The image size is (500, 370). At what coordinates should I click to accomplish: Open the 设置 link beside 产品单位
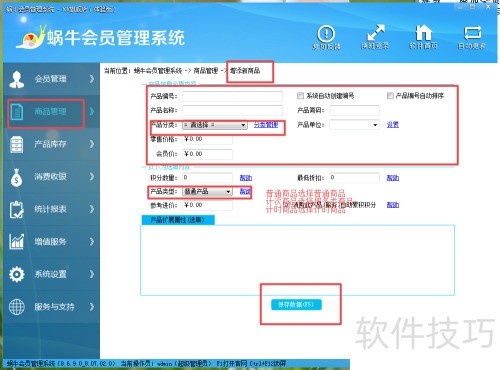tap(393, 125)
